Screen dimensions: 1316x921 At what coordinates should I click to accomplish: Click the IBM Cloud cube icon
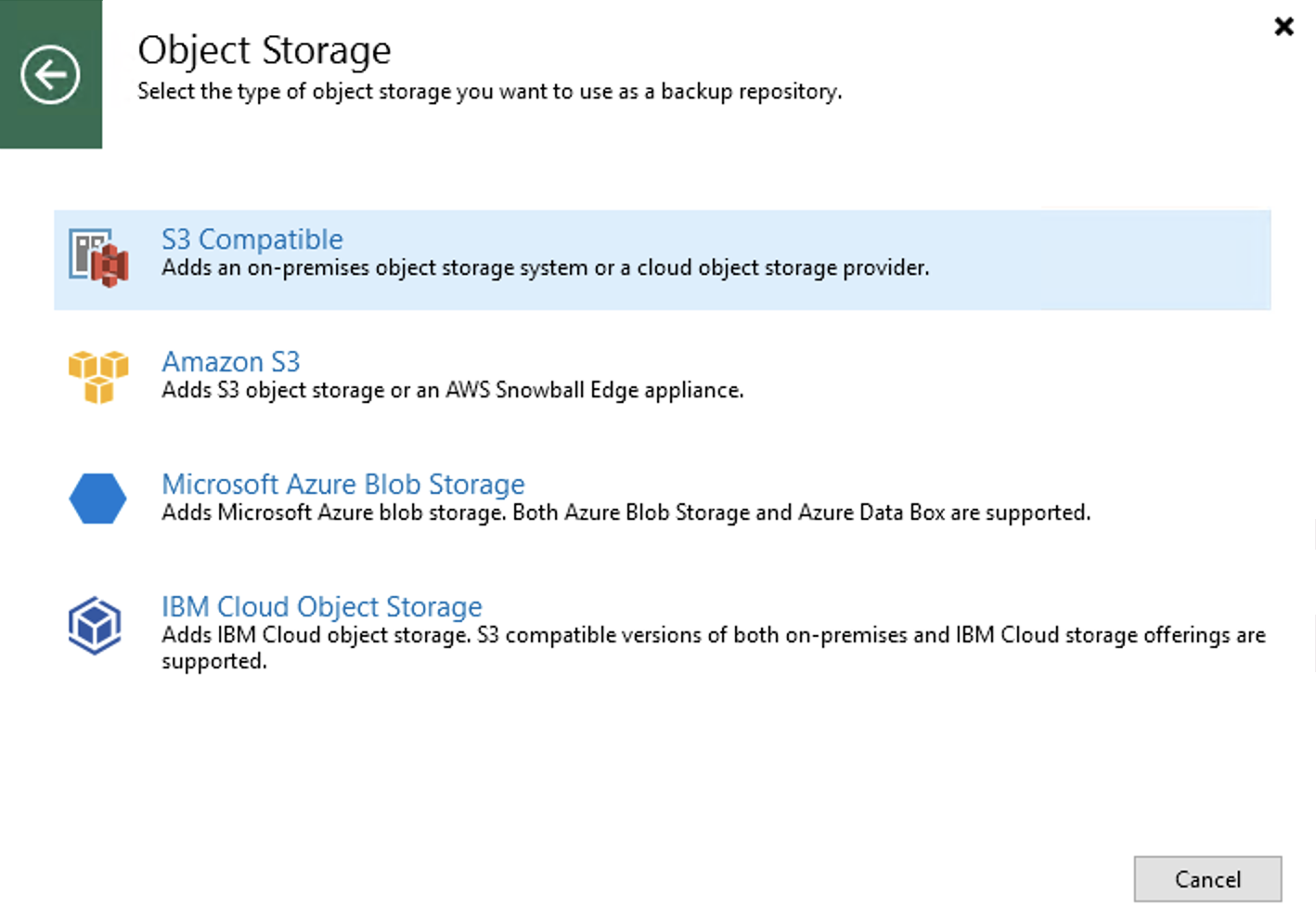[95, 625]
